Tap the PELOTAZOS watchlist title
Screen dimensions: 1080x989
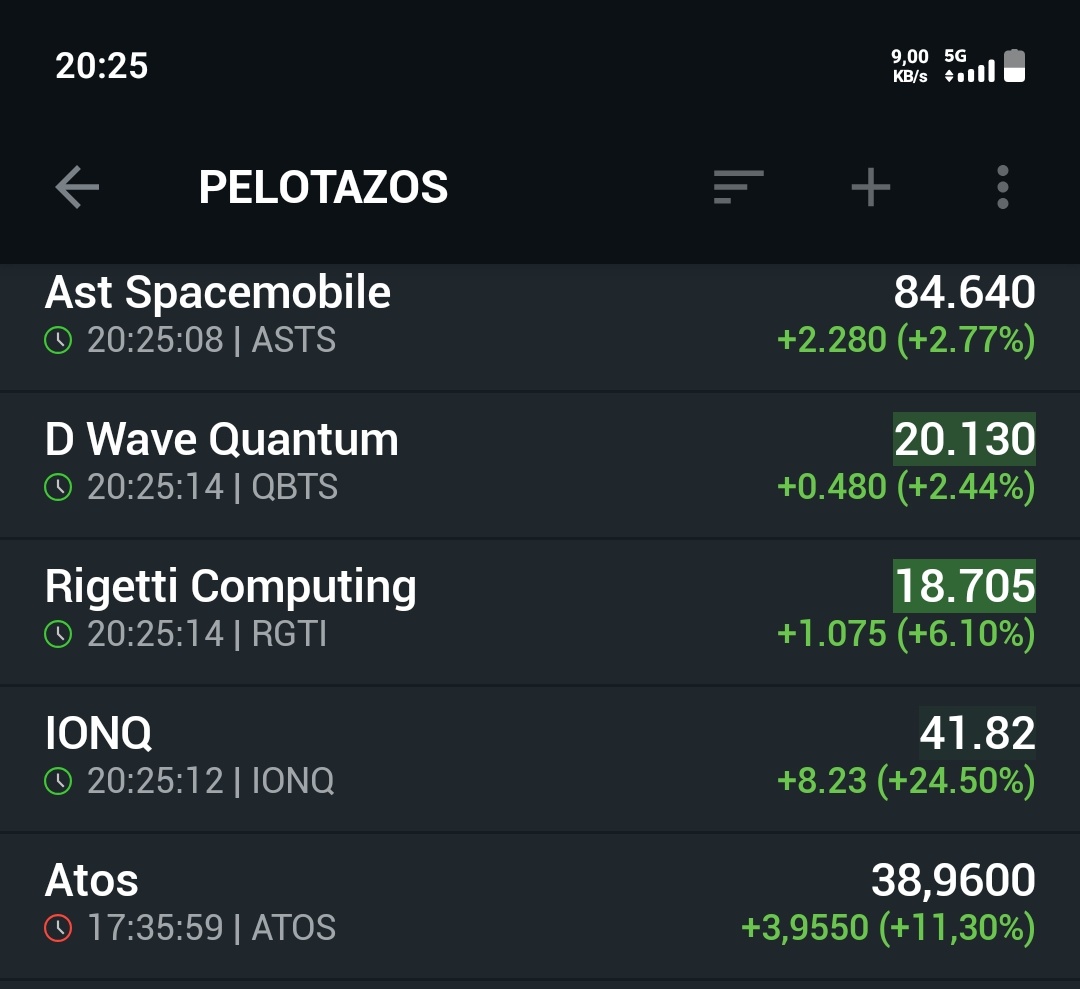click(323, 187)
